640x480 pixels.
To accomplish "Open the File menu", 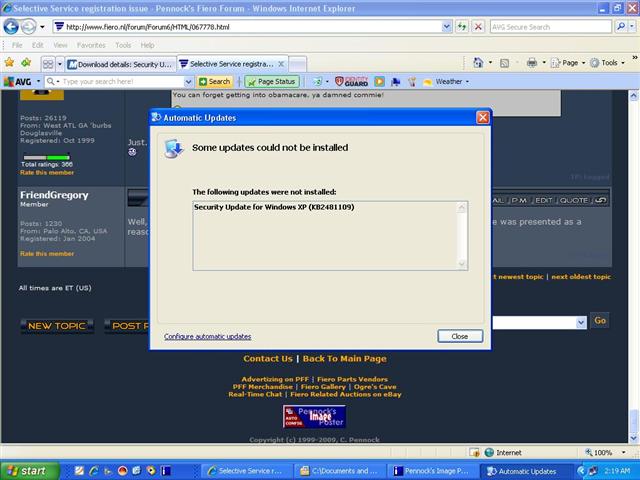I will click(17, 45).
